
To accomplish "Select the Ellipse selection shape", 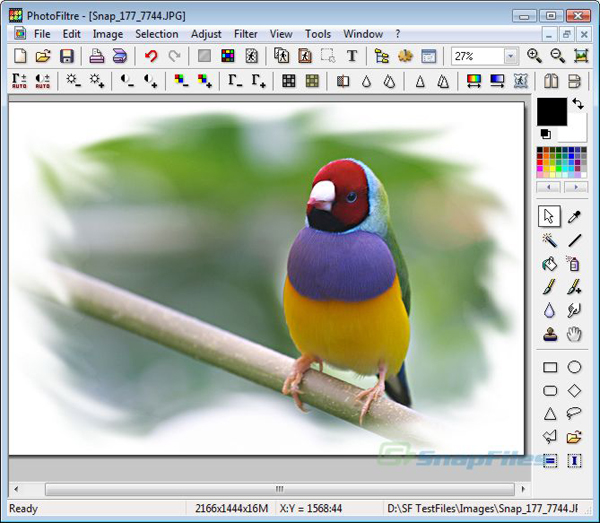I will click(575, 367).
